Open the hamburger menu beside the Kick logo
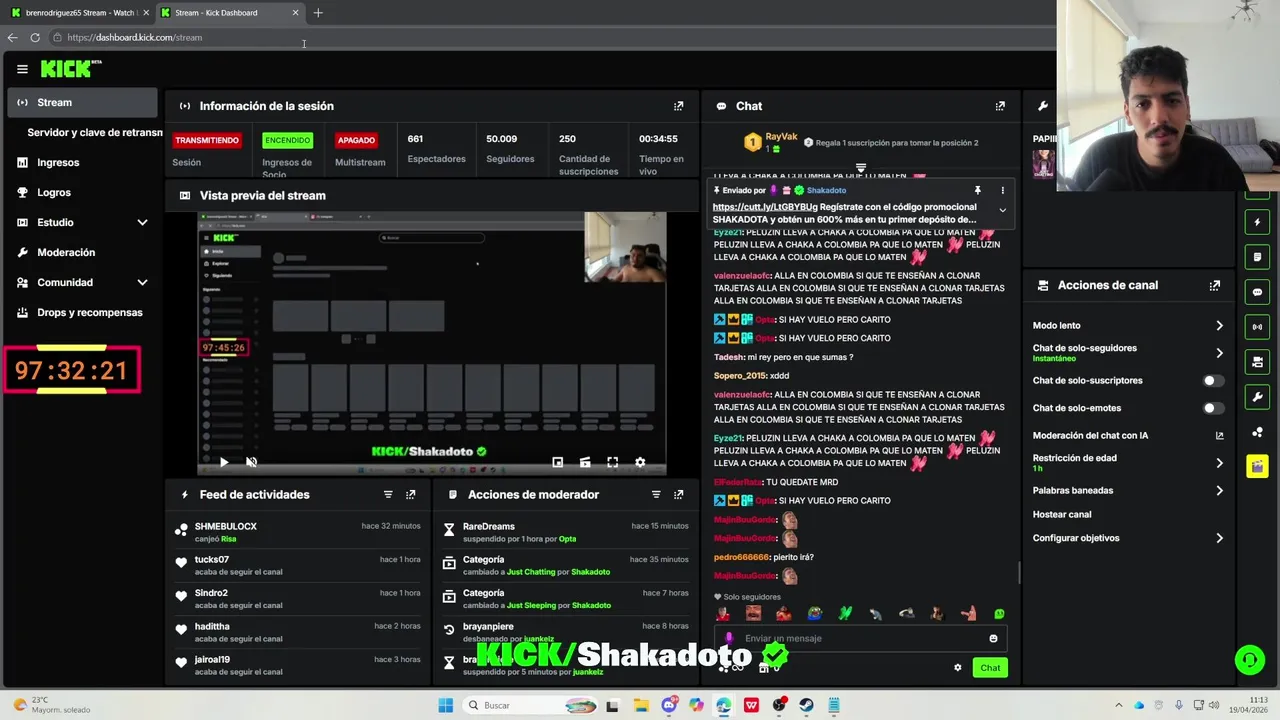This screenshot has width=1280, height=720. pos(22,69)
